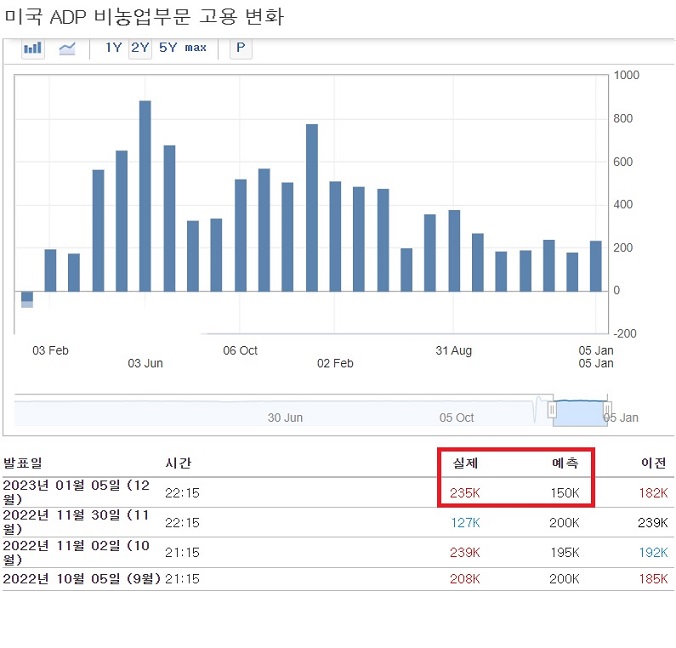Screen dimensions: 676x648
Task: Click the 발표일 column header
Action: pyautogui.click(x=23, y=463)
